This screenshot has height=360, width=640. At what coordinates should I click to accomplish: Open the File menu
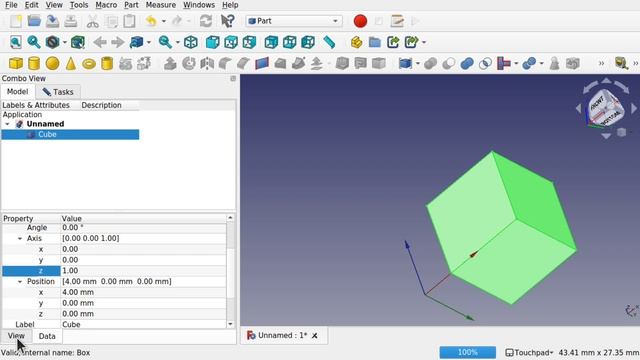[x=11, y=5]
